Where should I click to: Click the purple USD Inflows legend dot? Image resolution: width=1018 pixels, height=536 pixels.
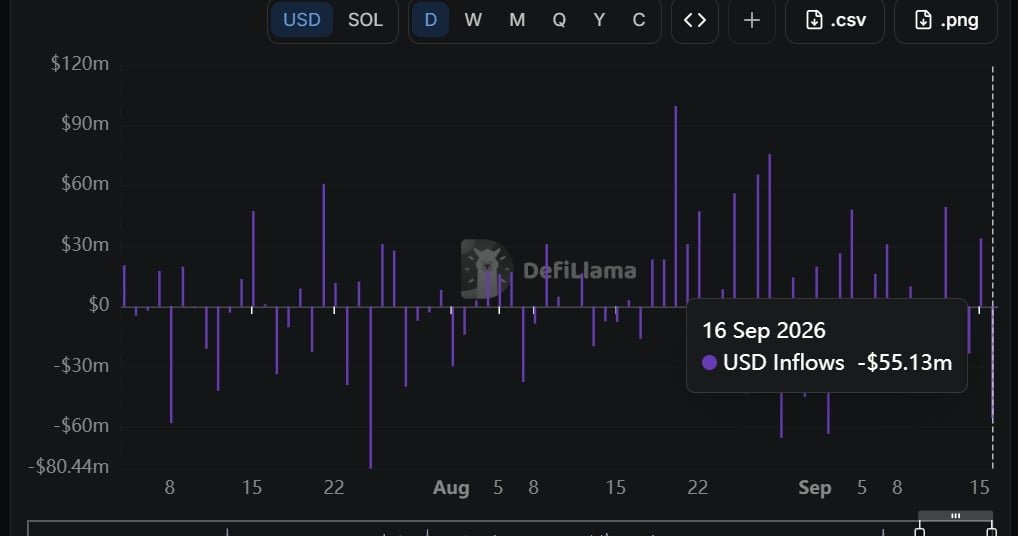[x=710, y=363]
